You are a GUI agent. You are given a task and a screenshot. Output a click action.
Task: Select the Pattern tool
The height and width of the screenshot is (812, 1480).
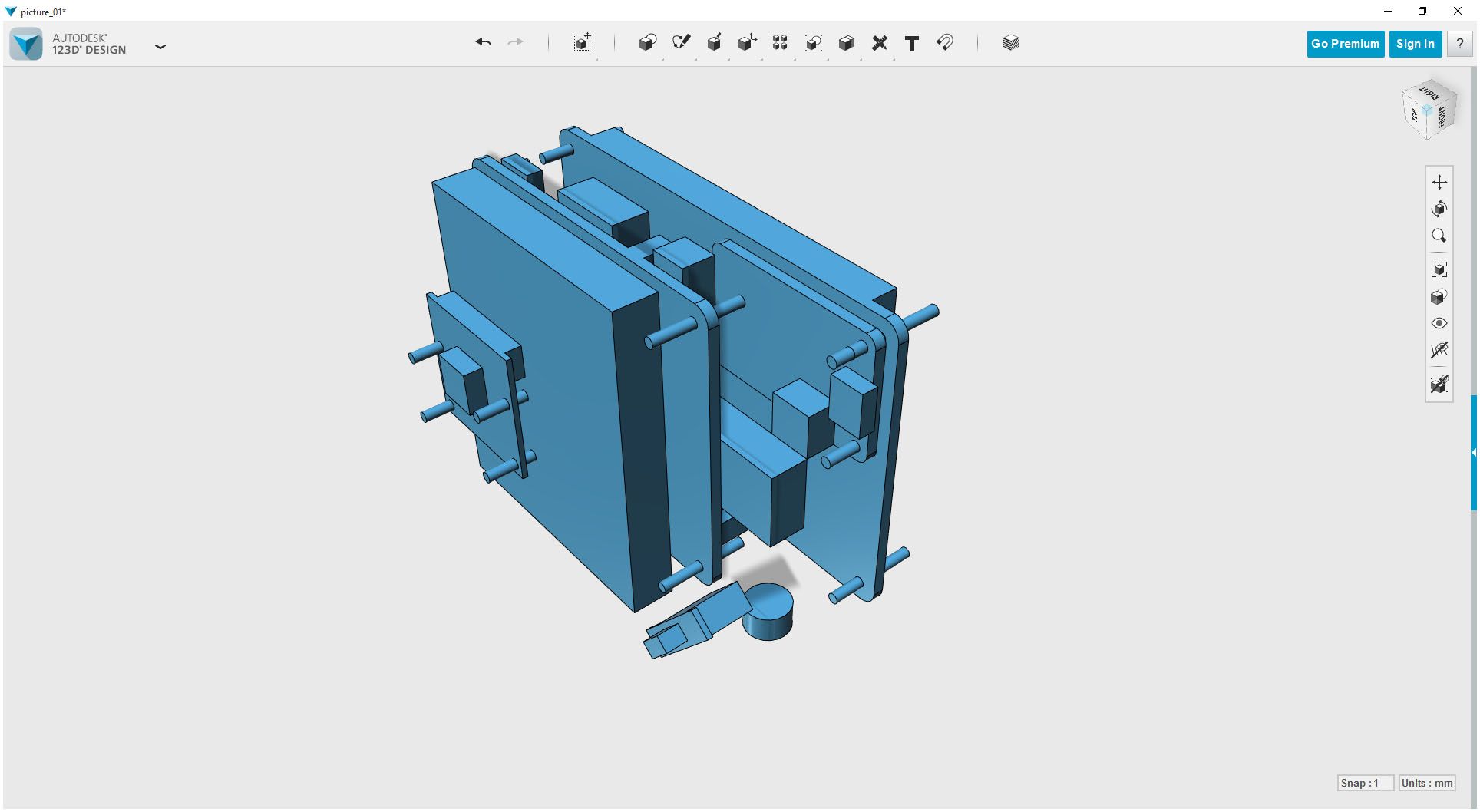779,43
